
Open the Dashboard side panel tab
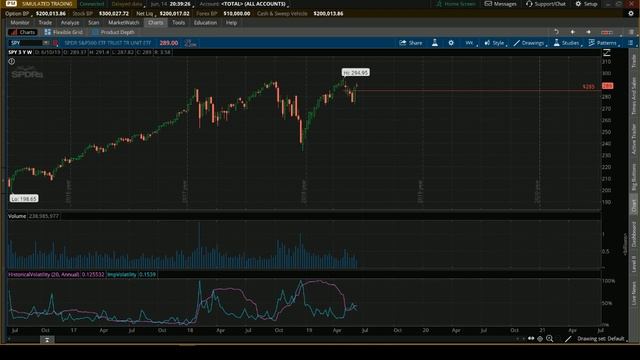point(634,234)
